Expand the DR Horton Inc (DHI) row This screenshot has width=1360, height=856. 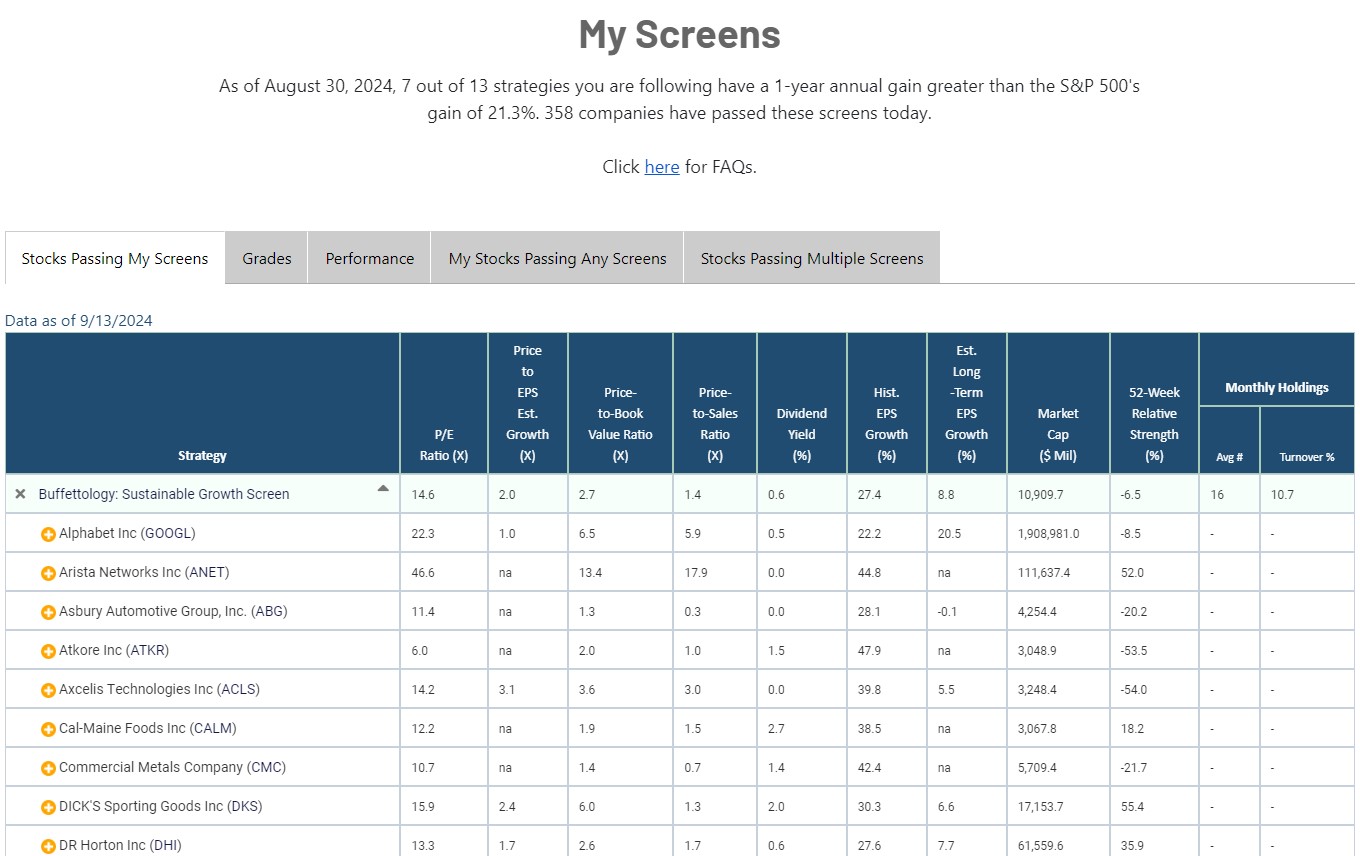click(x=48, y=845)
